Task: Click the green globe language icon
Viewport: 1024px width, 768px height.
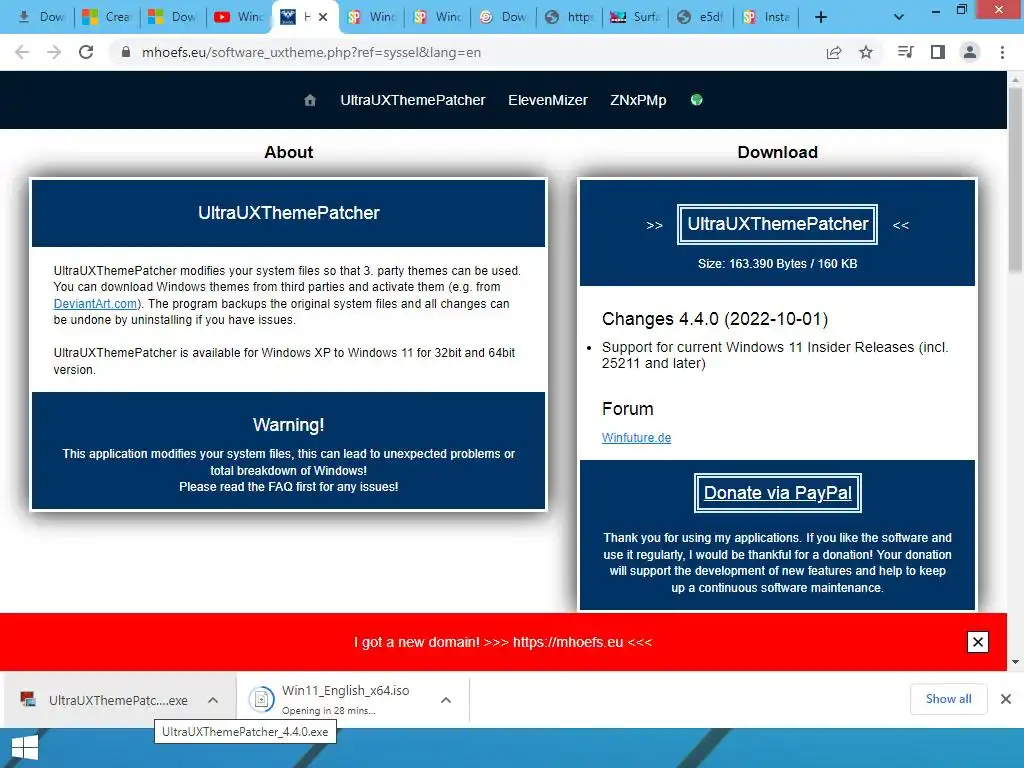Action: 697,100
